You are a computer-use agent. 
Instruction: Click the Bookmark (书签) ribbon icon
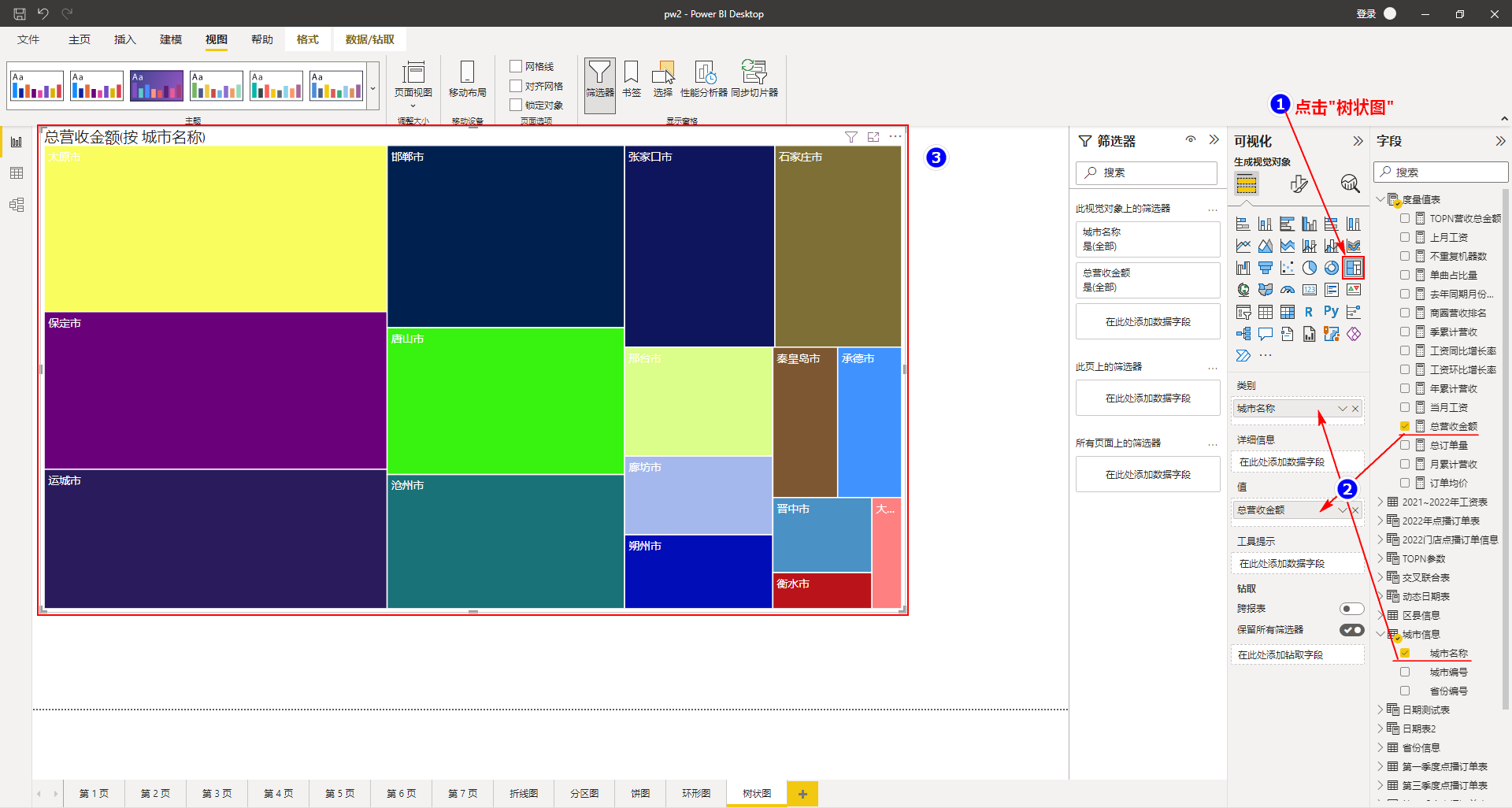631,79
